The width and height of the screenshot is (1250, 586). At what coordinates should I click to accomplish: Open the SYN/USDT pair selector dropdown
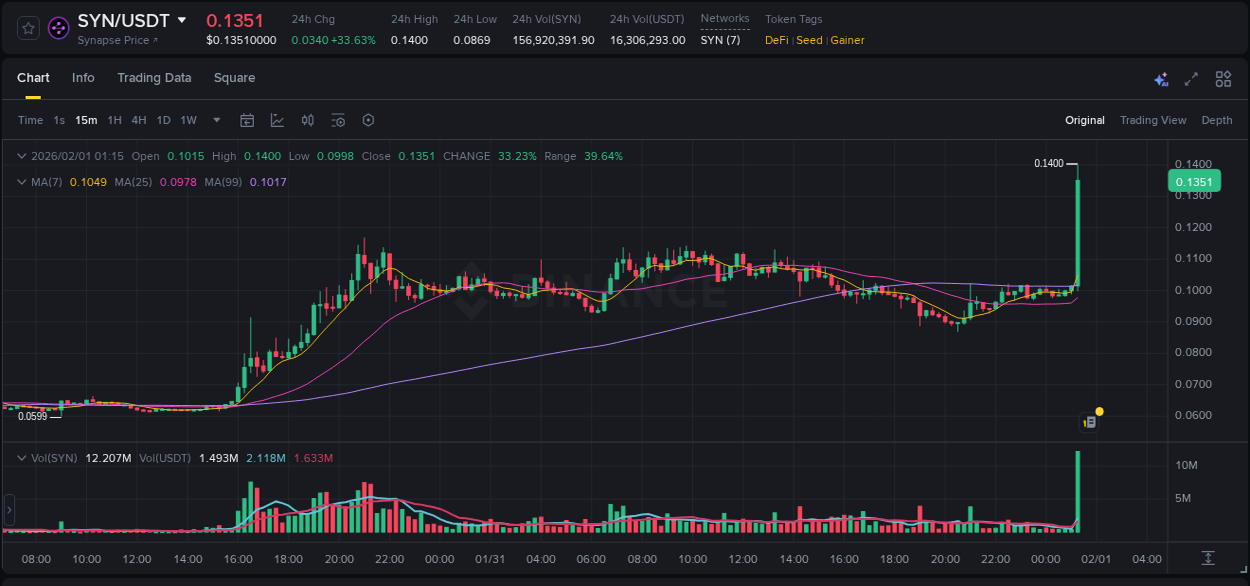point(181,19)
